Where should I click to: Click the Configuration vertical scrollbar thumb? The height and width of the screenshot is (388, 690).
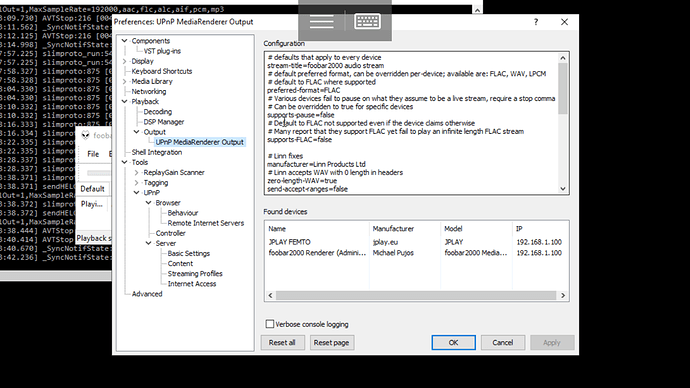[x=563, y=88]
